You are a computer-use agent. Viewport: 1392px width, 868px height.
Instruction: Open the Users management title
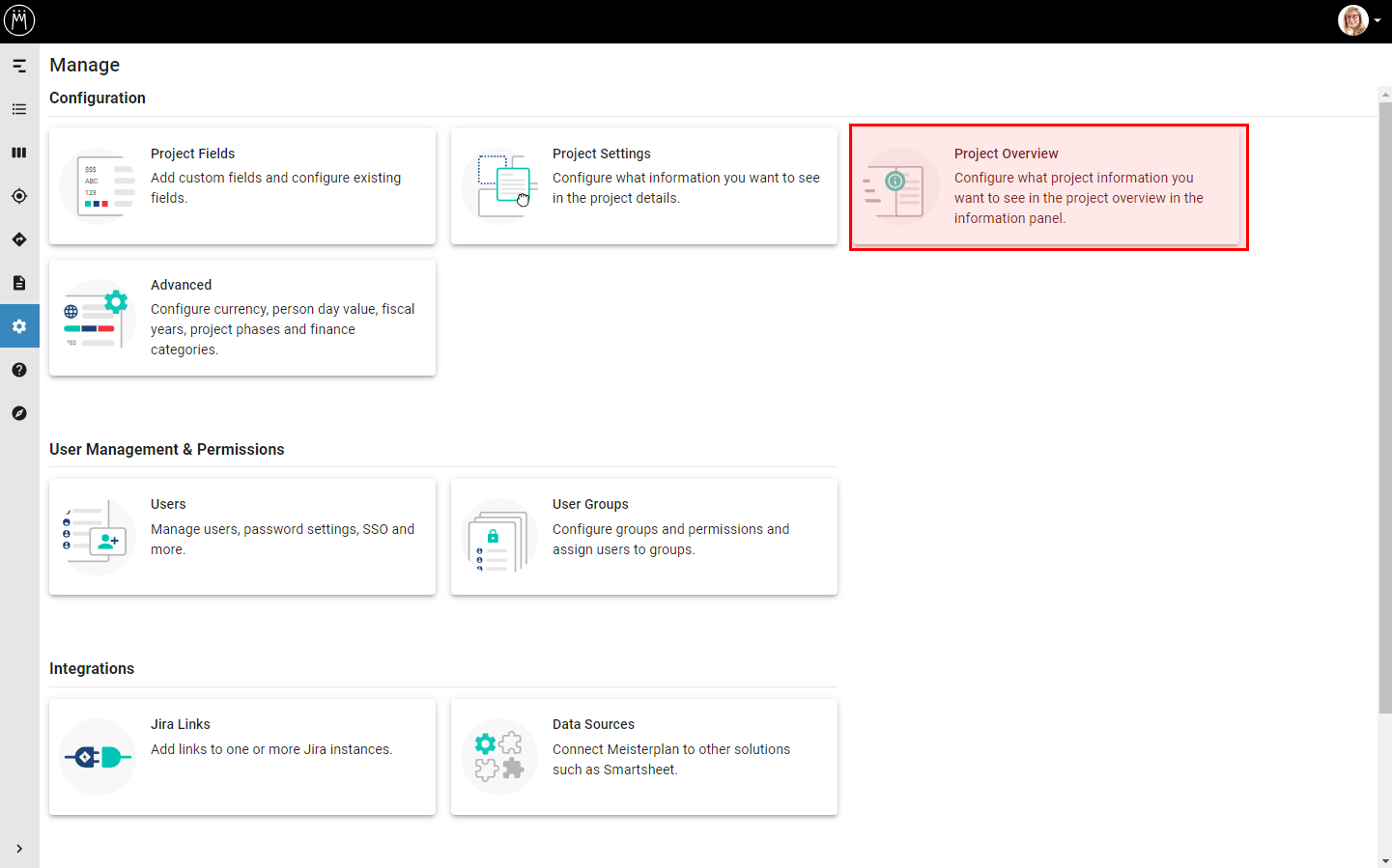point(168,504)
